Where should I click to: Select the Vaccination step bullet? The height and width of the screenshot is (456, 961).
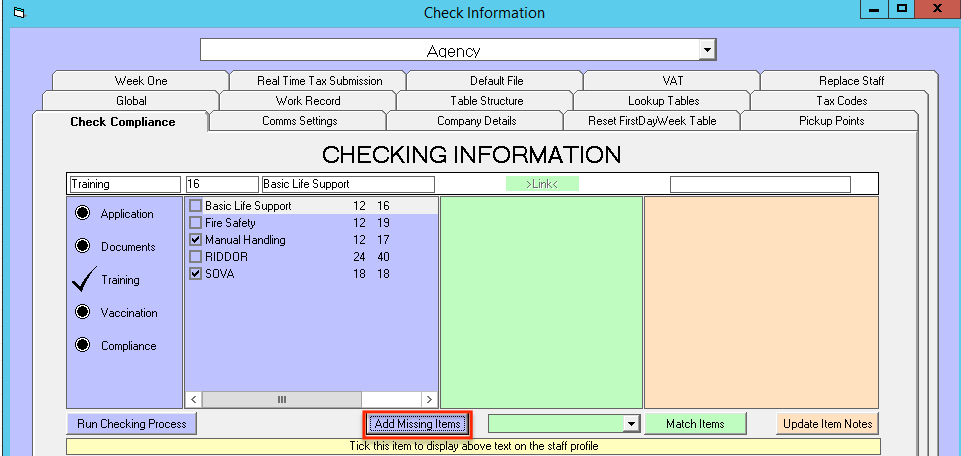[x=83, y=313]
